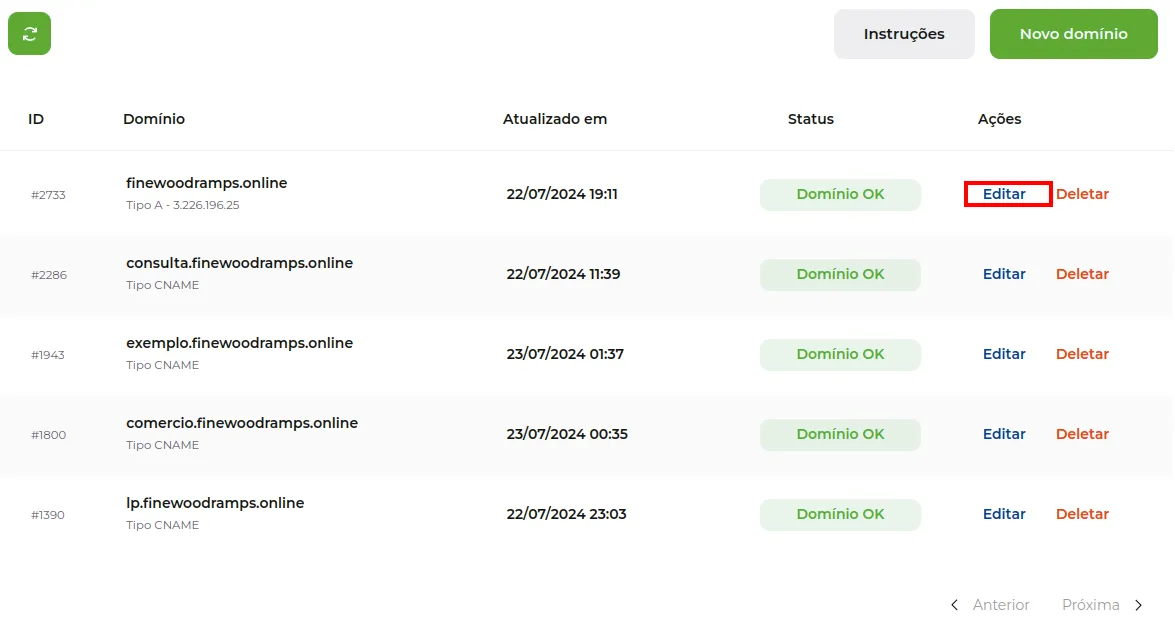
Task: Edit the finewoodramps.online Tipo A domain
Action: (1004, 194)
